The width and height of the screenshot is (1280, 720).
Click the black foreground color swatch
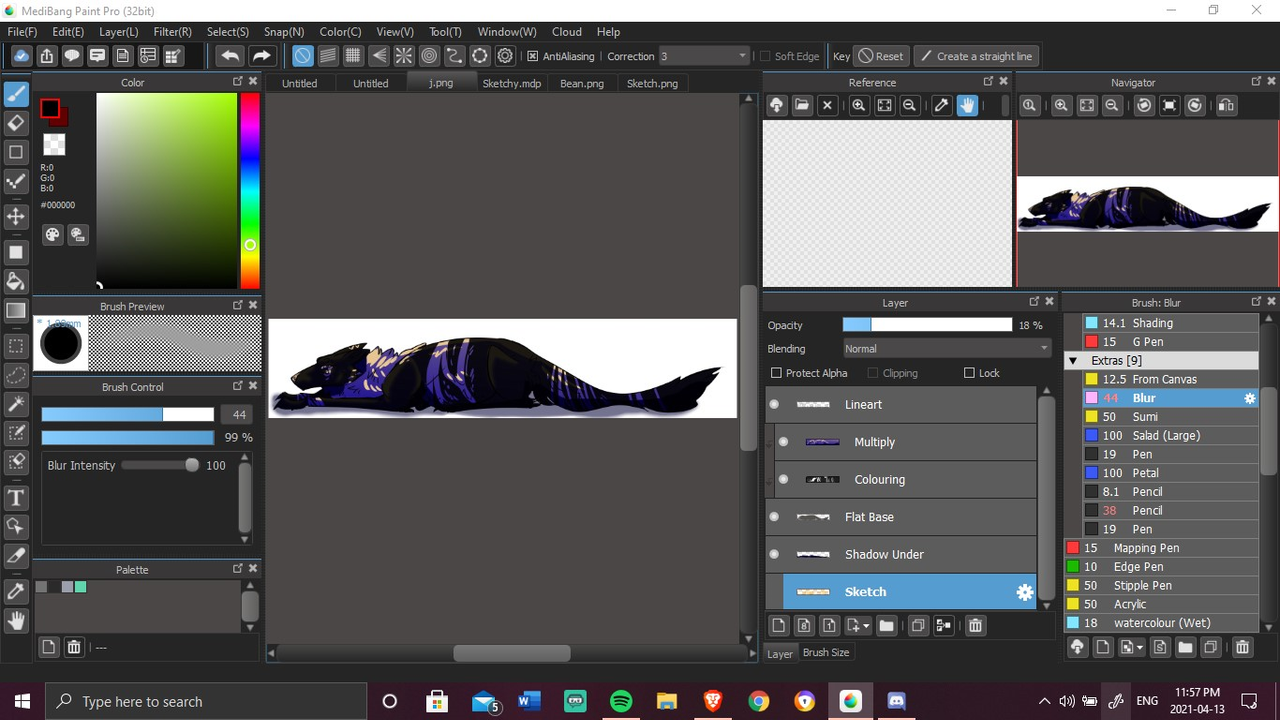coord(49,108)
